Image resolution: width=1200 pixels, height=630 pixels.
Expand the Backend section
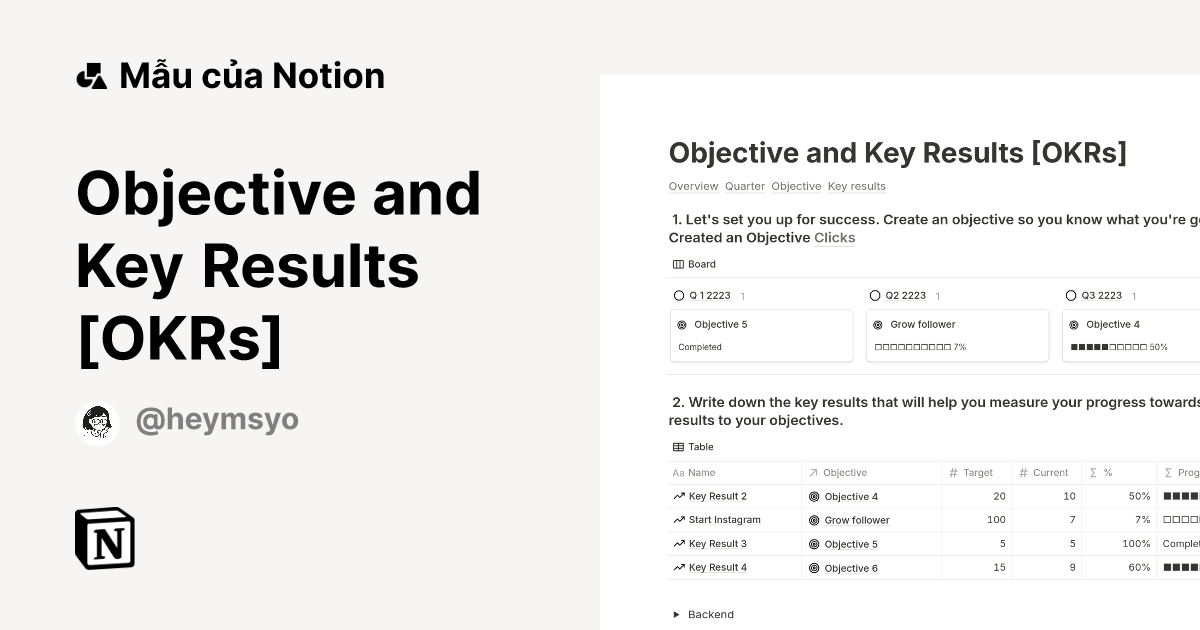[x=677, y=614]
